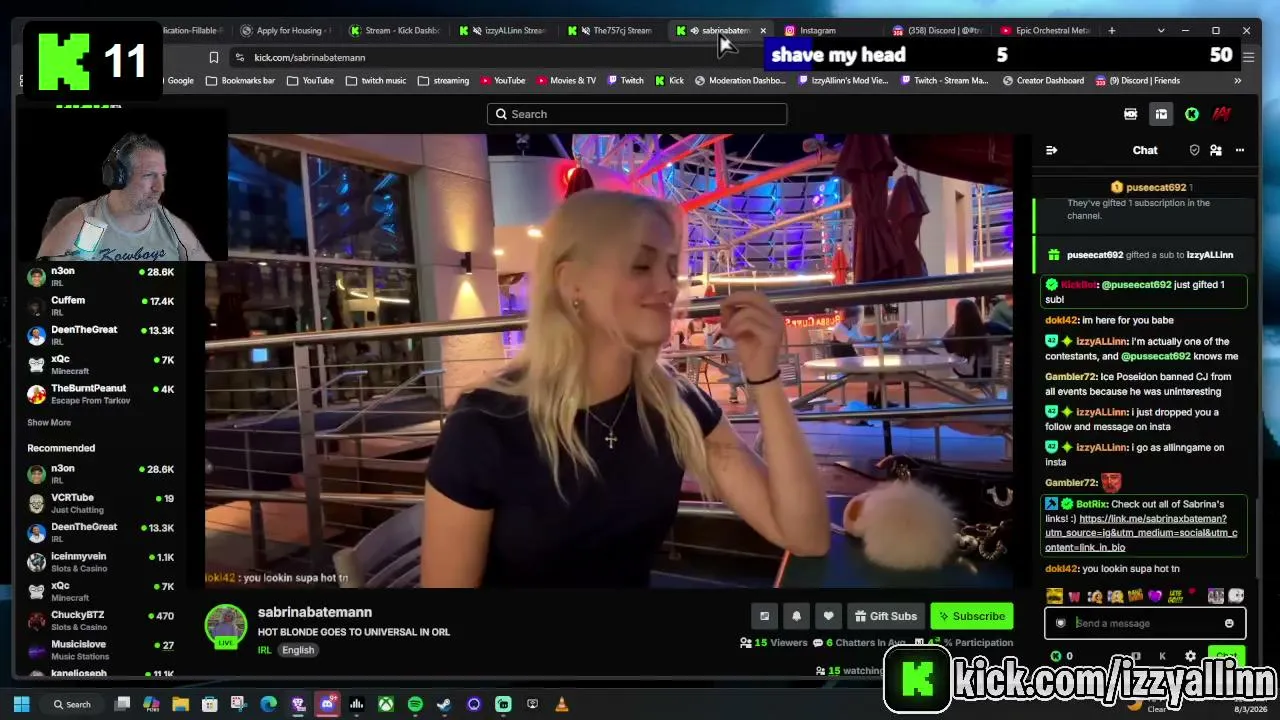Click the purple heart emote above message box

click(1155, 596)
